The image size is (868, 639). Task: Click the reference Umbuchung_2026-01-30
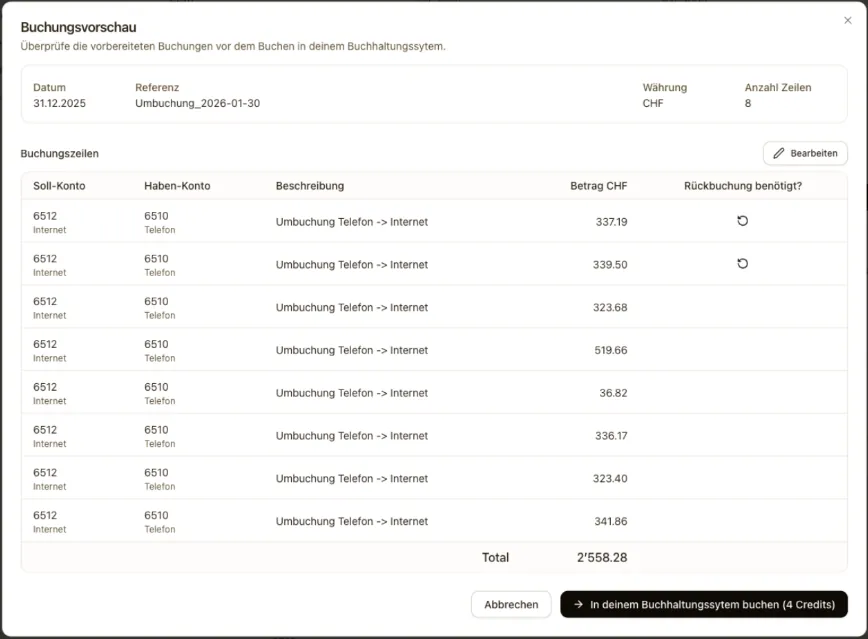[x=198, y=104]
